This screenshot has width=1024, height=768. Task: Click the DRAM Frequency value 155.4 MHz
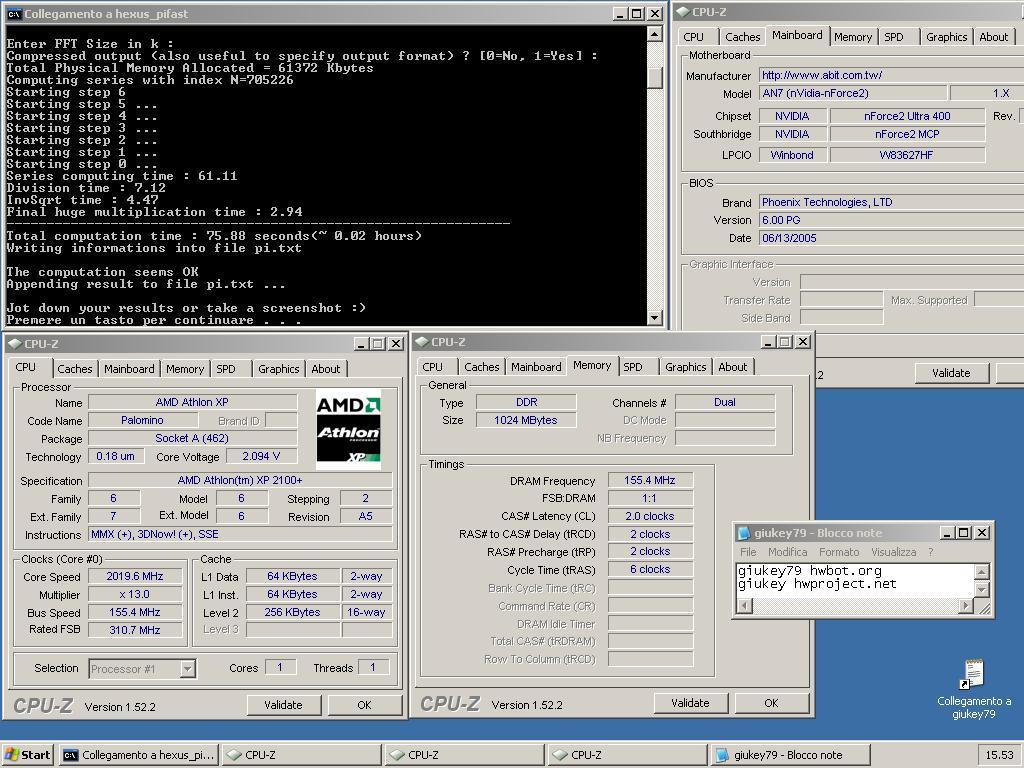coord(650,481)
